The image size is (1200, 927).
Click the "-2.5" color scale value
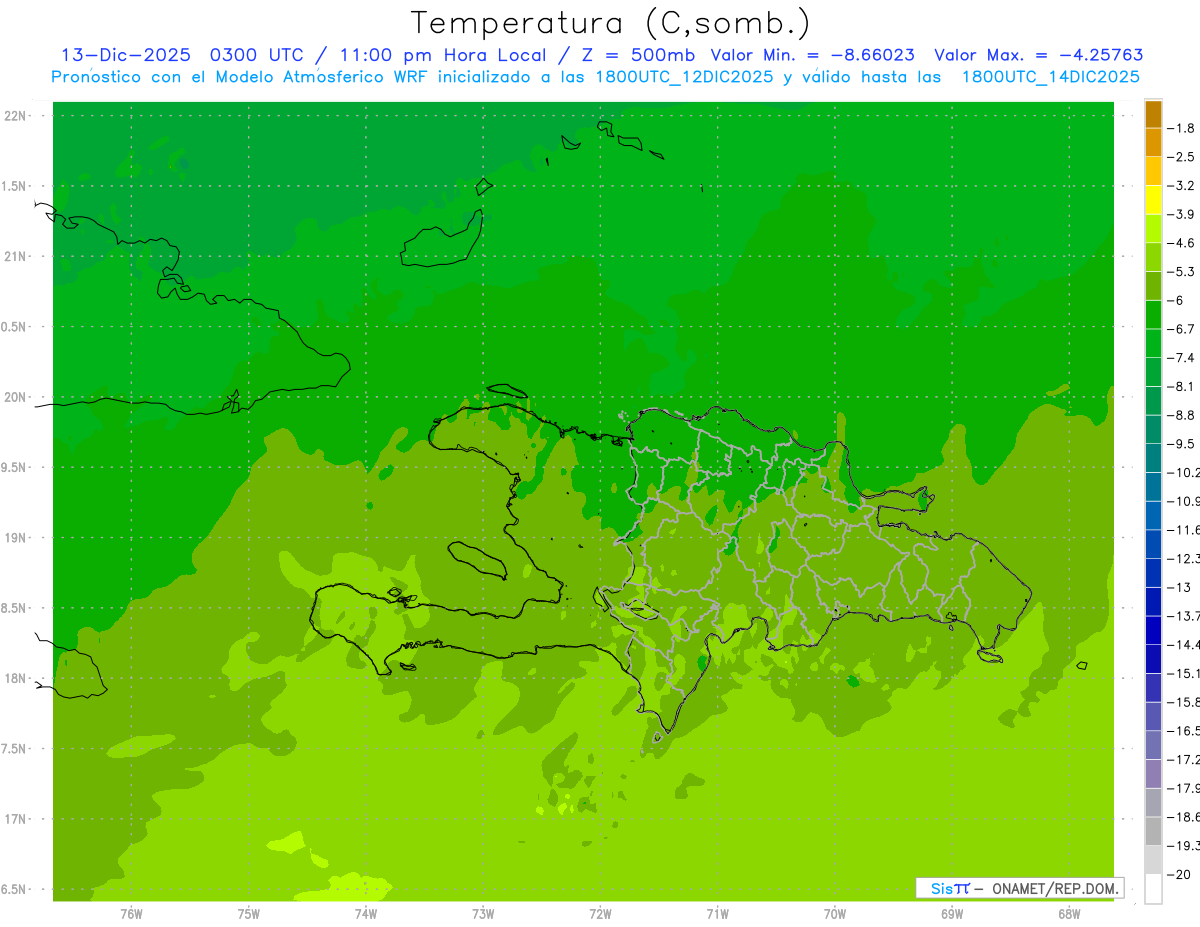(x=1181, y=157)
